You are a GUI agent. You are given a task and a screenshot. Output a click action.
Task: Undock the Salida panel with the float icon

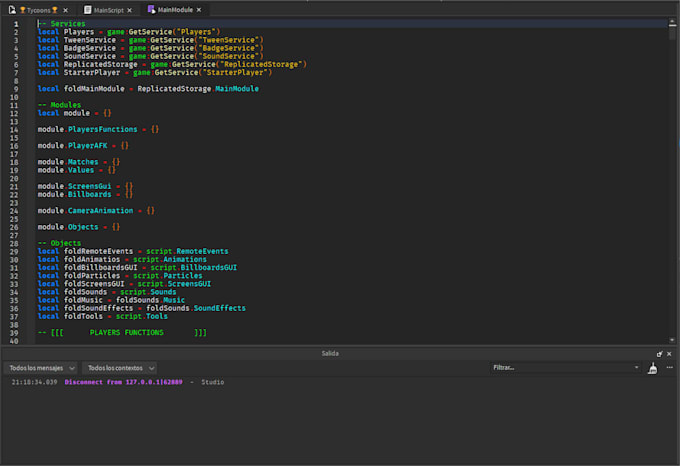coord(660,354)
